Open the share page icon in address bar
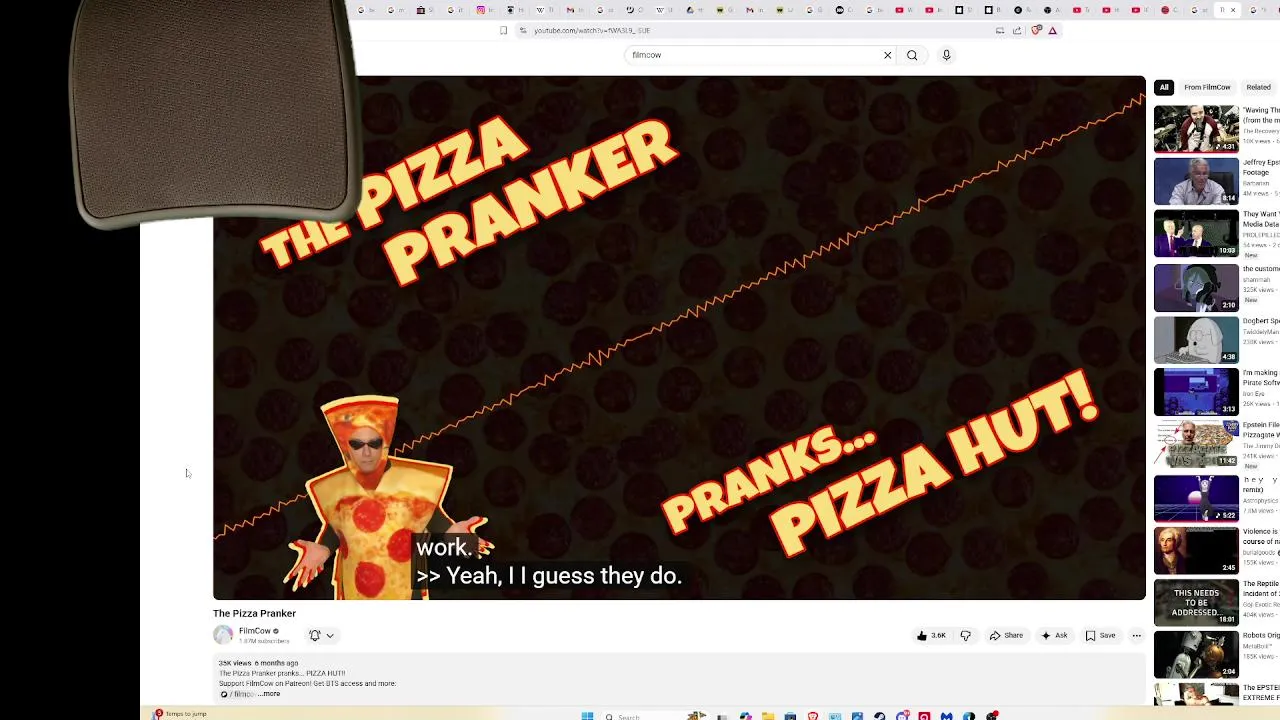The height and width of the screenshot is (720, 1280). pos(1017,31)
